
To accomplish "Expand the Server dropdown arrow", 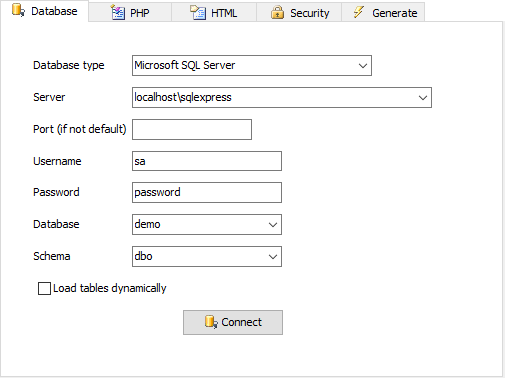I will (423, 98).
